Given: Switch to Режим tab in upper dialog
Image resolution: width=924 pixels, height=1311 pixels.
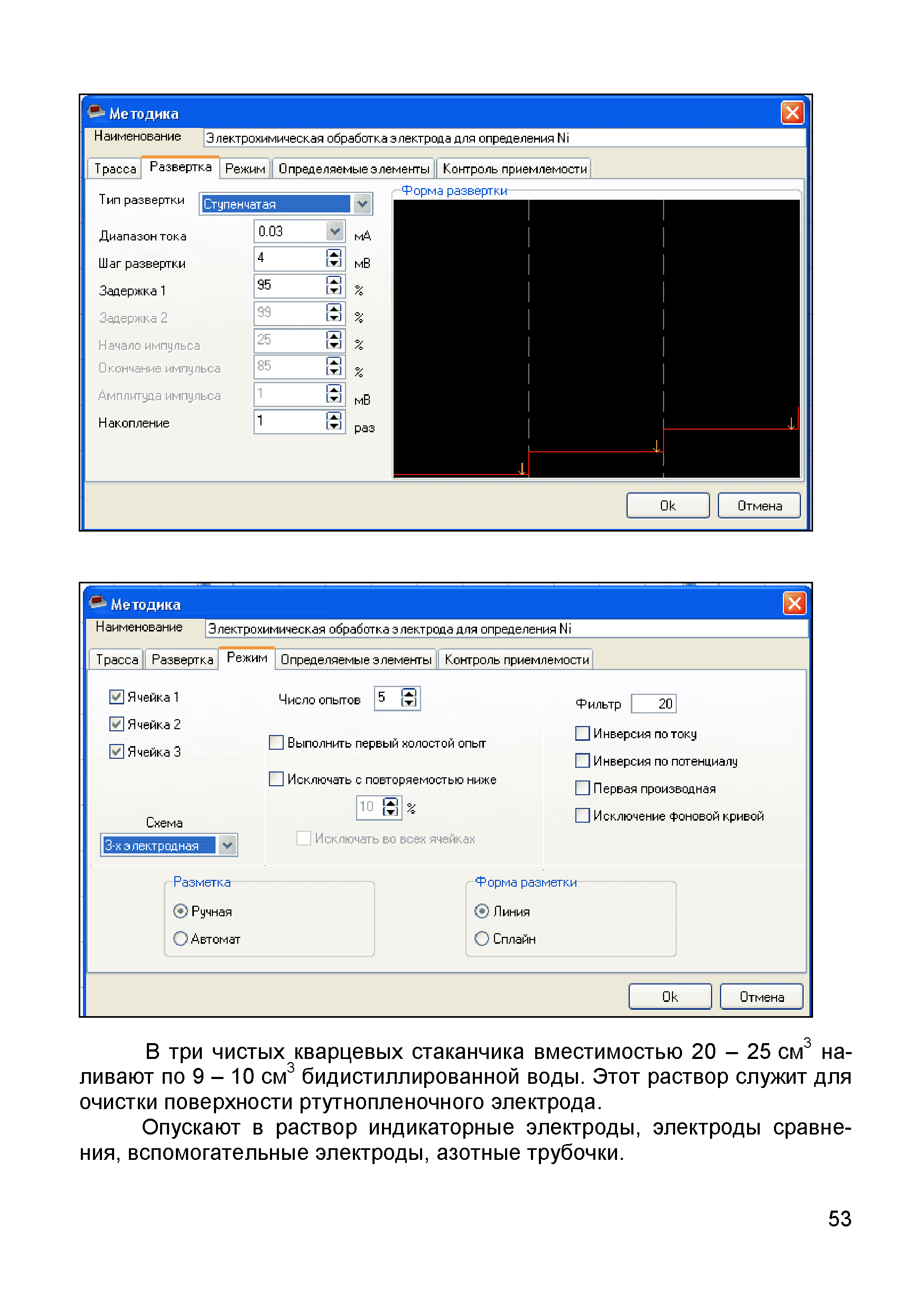Looking at the screenshot, I should 245,169.
